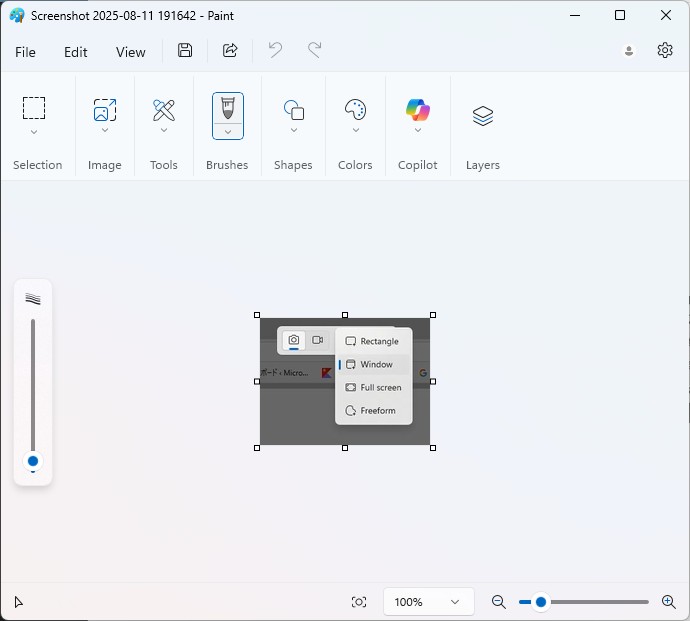690x621 pixels.
Task: Click the Tools pencil-and-brush icon
Action: click(164, 110)
